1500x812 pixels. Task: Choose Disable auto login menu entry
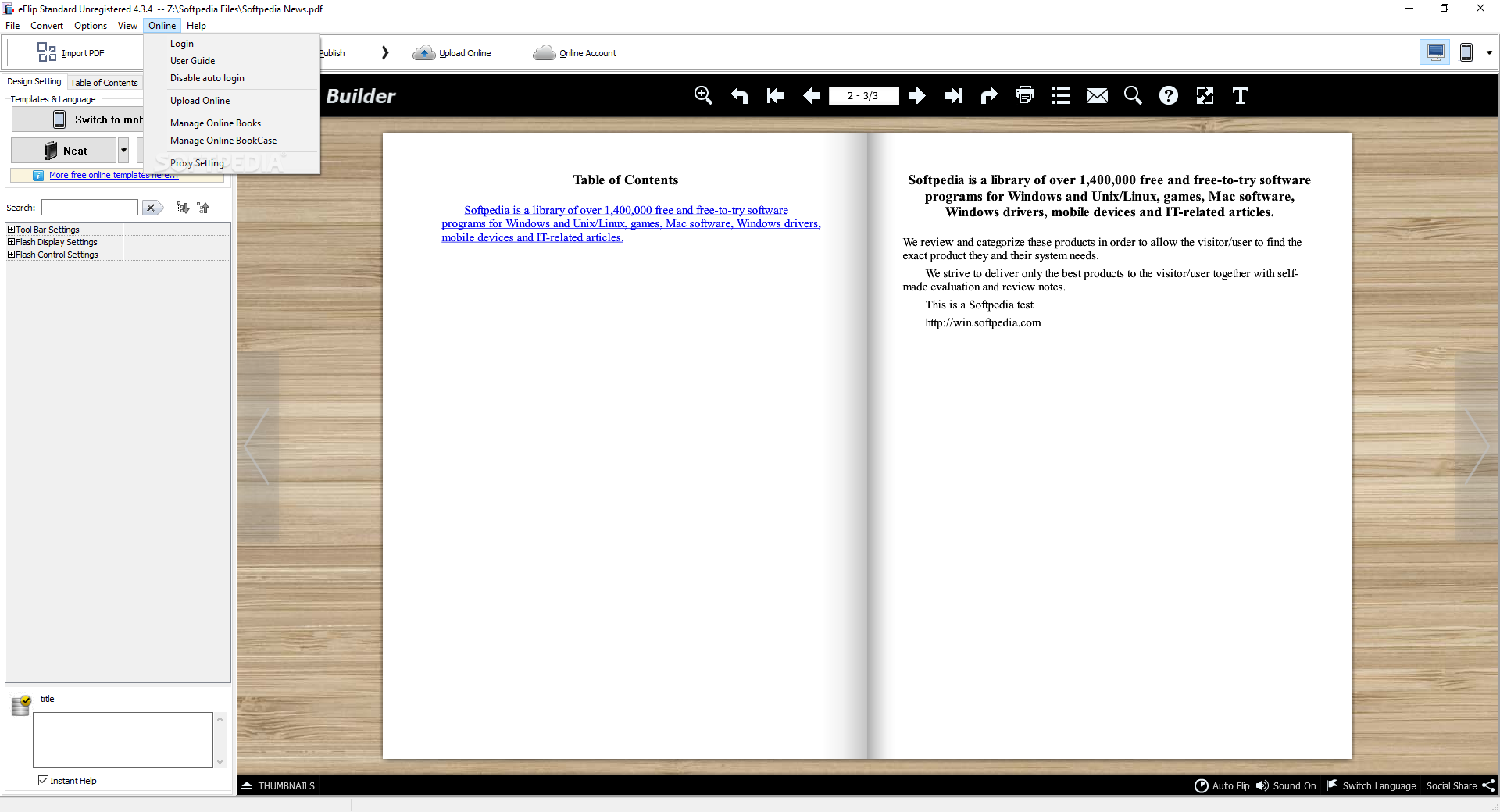point(231,78)
